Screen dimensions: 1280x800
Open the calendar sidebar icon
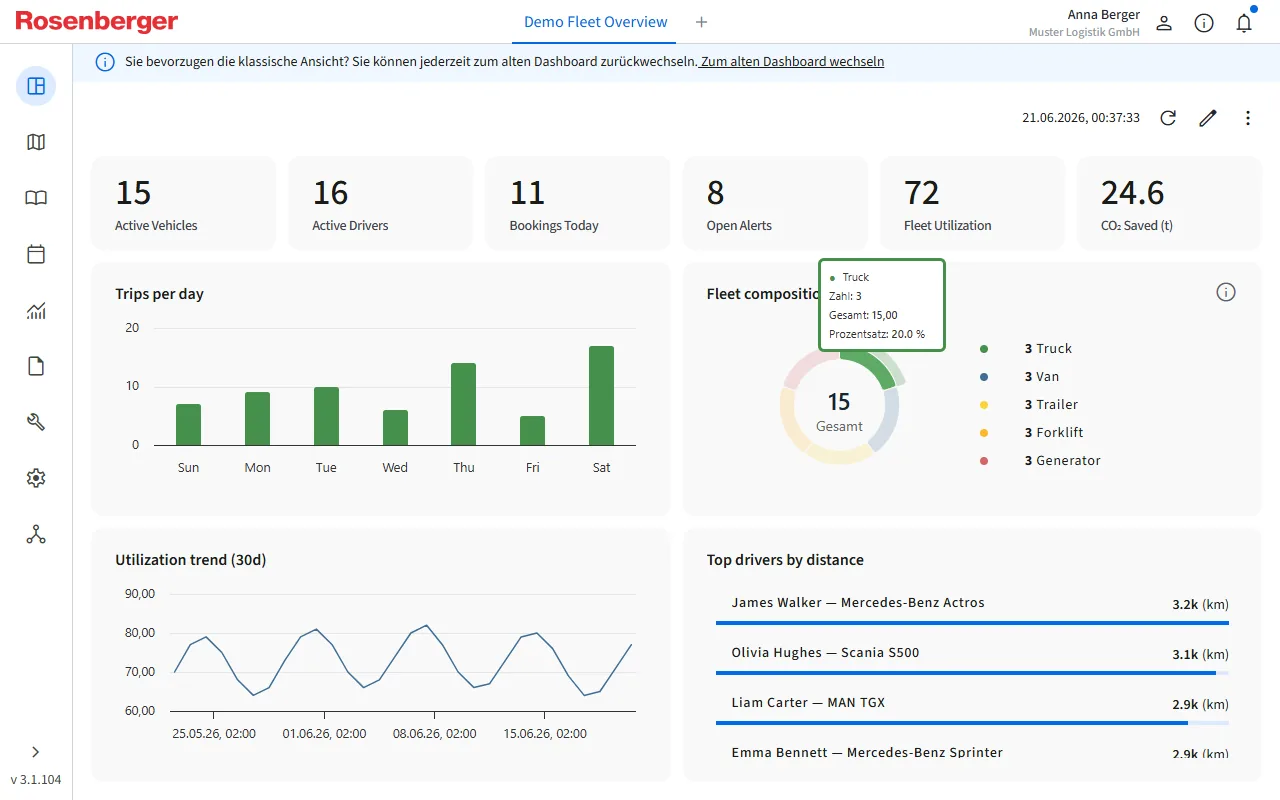tap(36, 254)
